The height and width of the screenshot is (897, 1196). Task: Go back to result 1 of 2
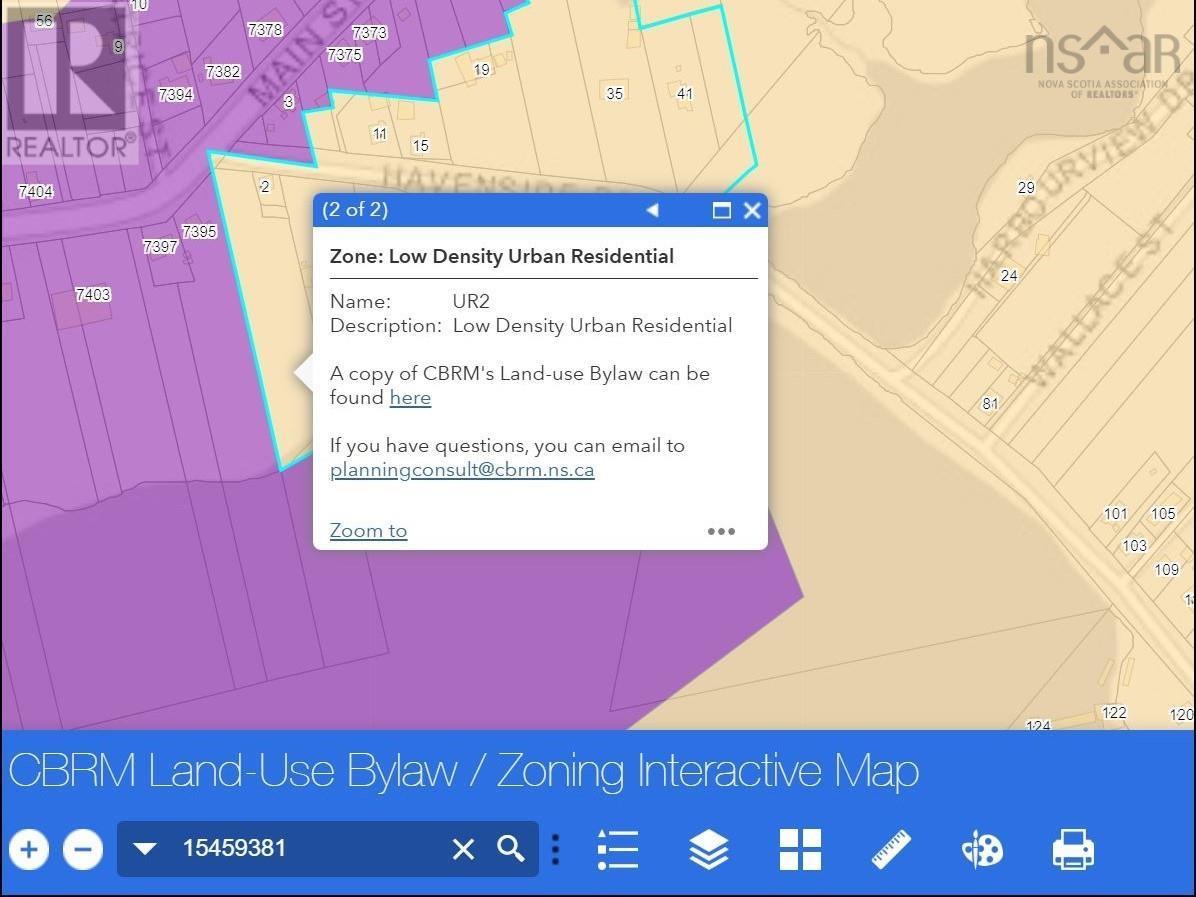coord(652,210)
